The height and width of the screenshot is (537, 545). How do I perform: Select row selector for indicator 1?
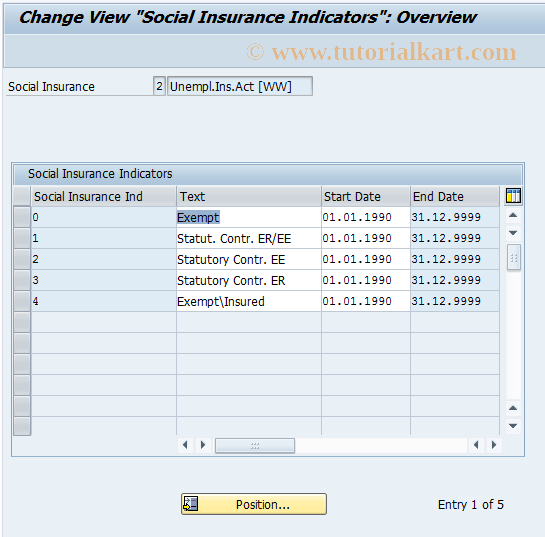click(22, 238)
